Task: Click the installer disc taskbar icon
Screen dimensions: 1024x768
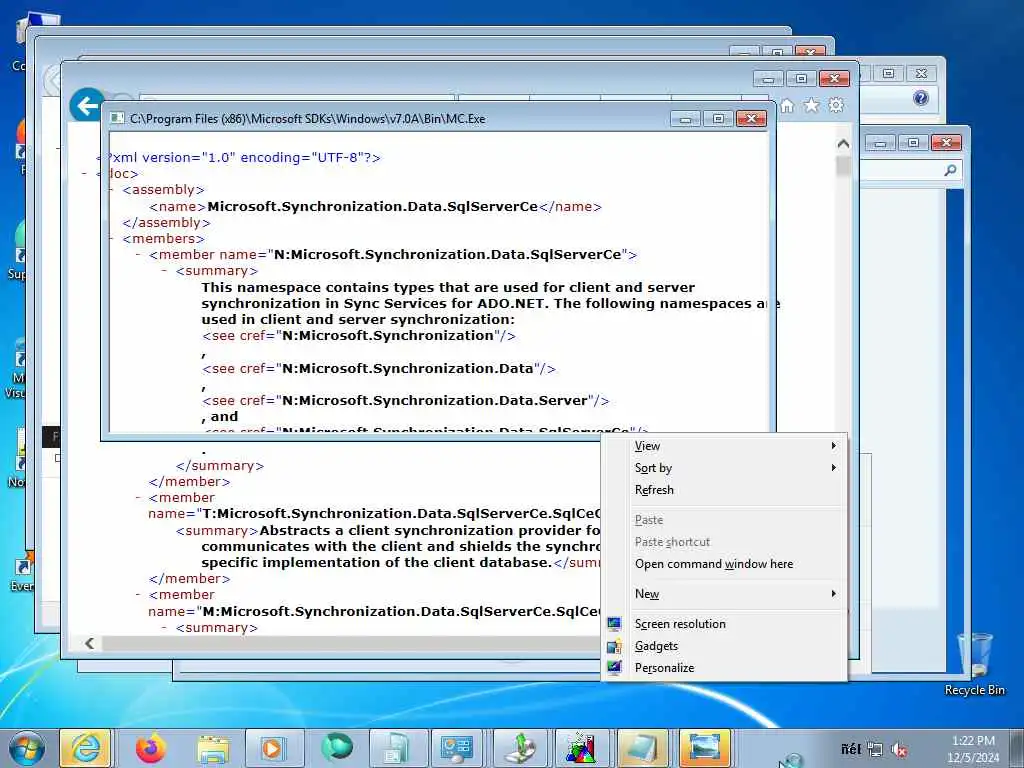Action: 520,748
